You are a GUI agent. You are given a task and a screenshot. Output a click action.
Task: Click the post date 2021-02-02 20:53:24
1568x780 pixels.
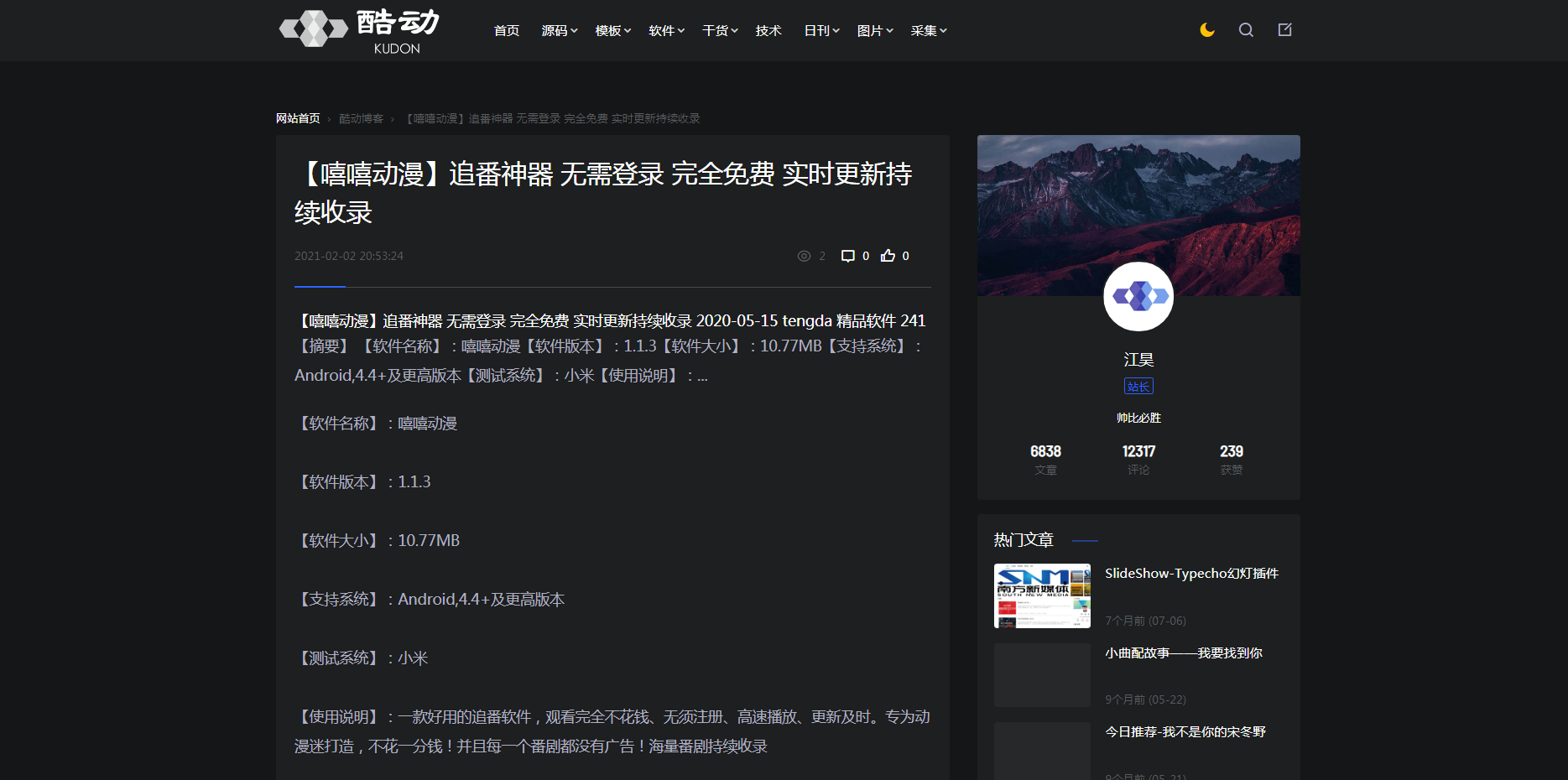[349, 256]
